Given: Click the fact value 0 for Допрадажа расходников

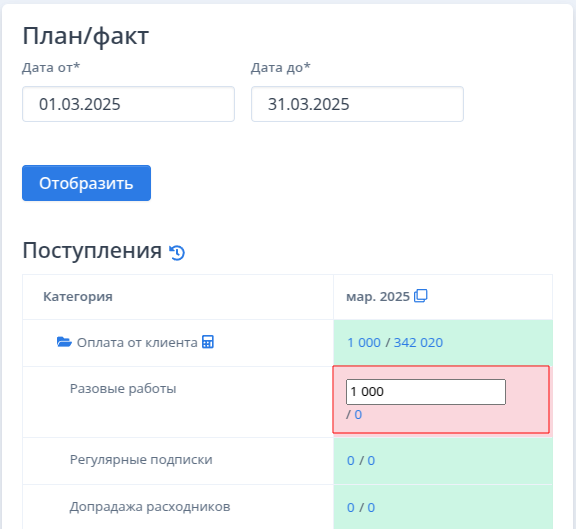Looking at the screenshot, I should pyautogui.click(x=371, y=508).
